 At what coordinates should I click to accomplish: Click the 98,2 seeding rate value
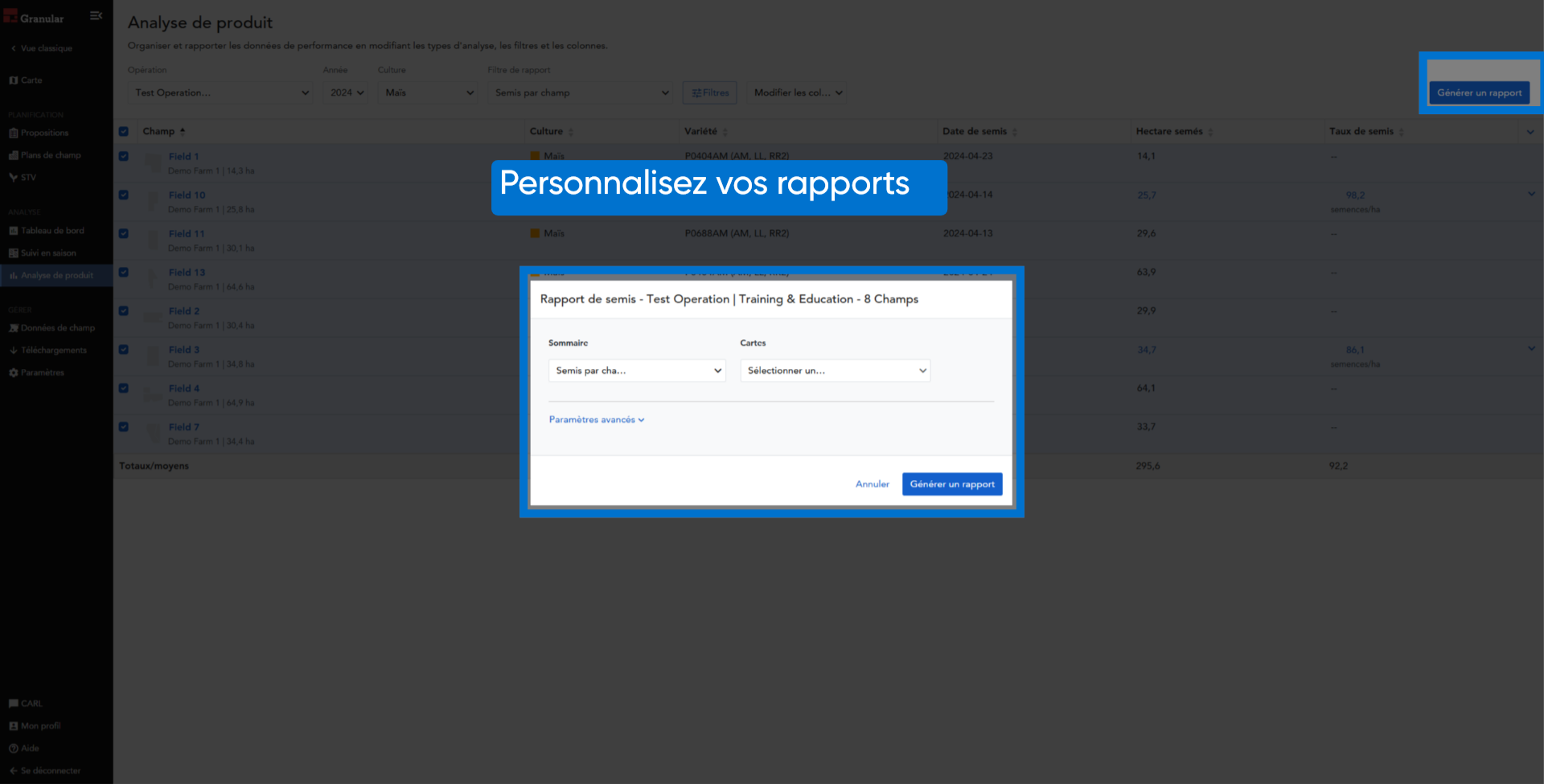point(1355,195)
